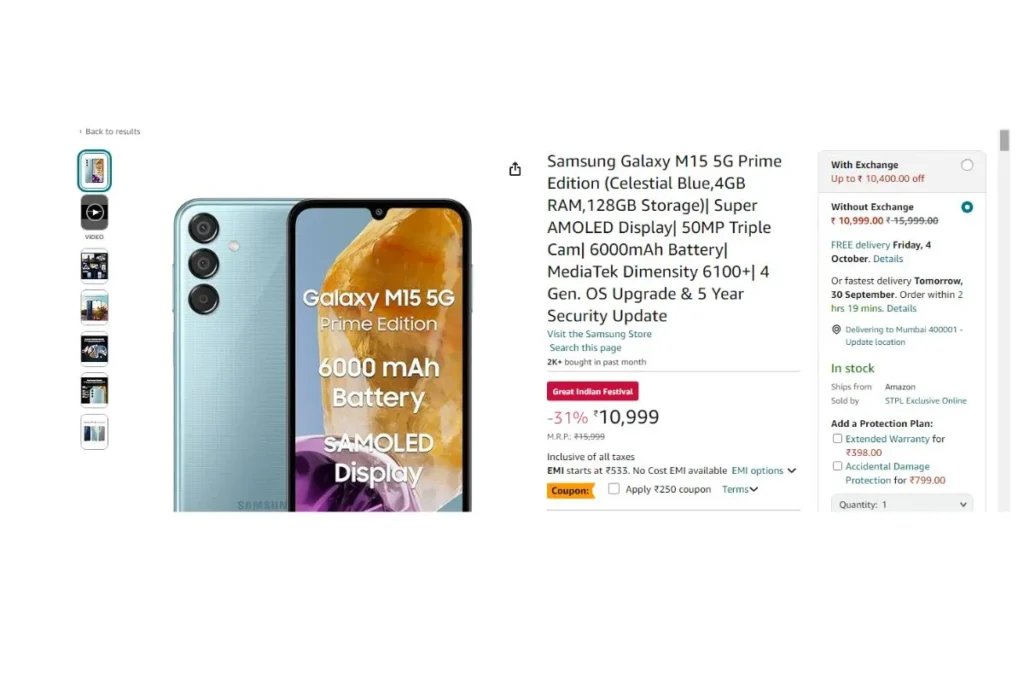1024x683 pixels.
Task: Open Great Indian Festival badge
Action: point(592,391)
